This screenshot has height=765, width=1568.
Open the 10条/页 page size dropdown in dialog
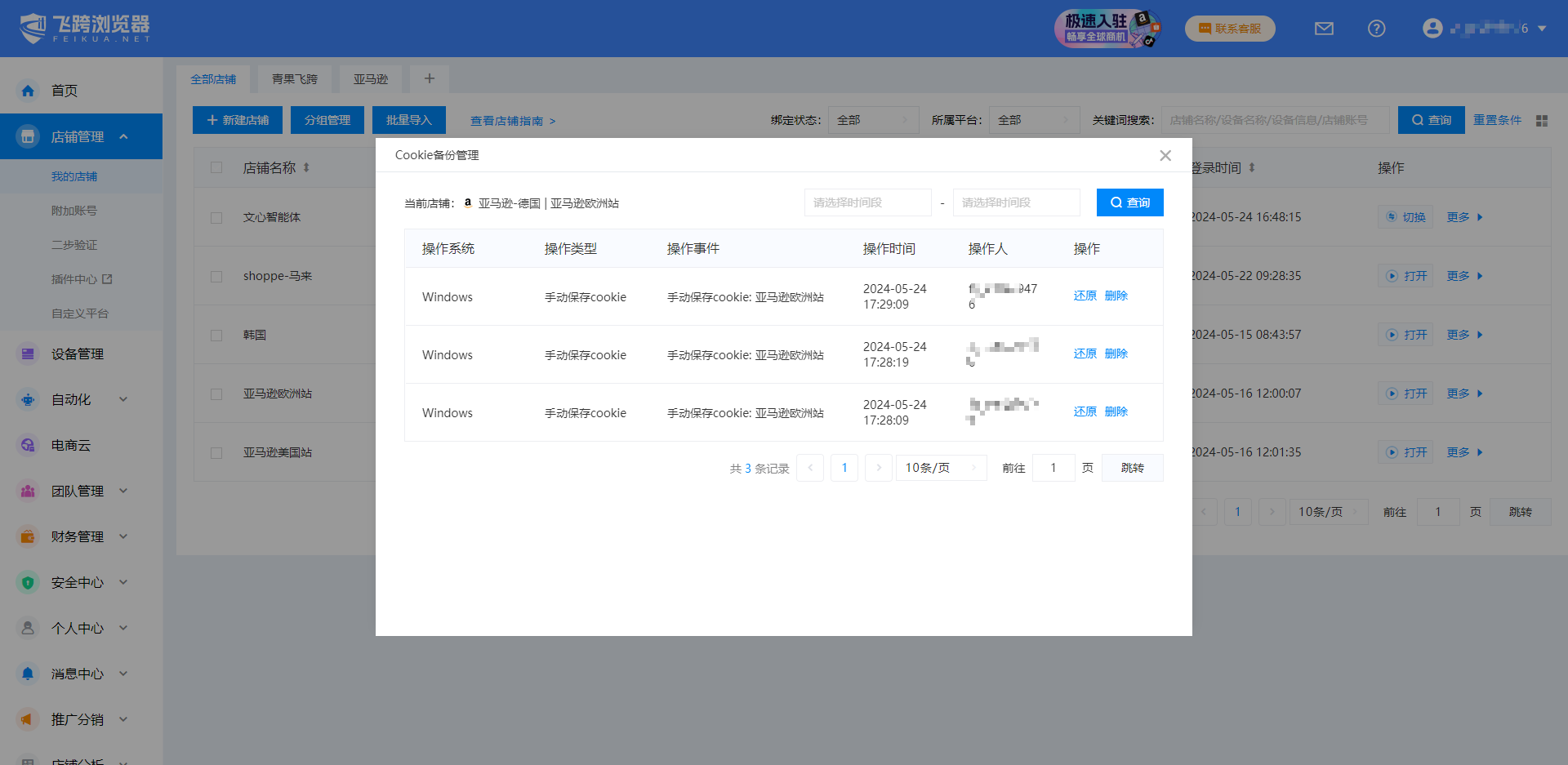[x=941, y=468]
